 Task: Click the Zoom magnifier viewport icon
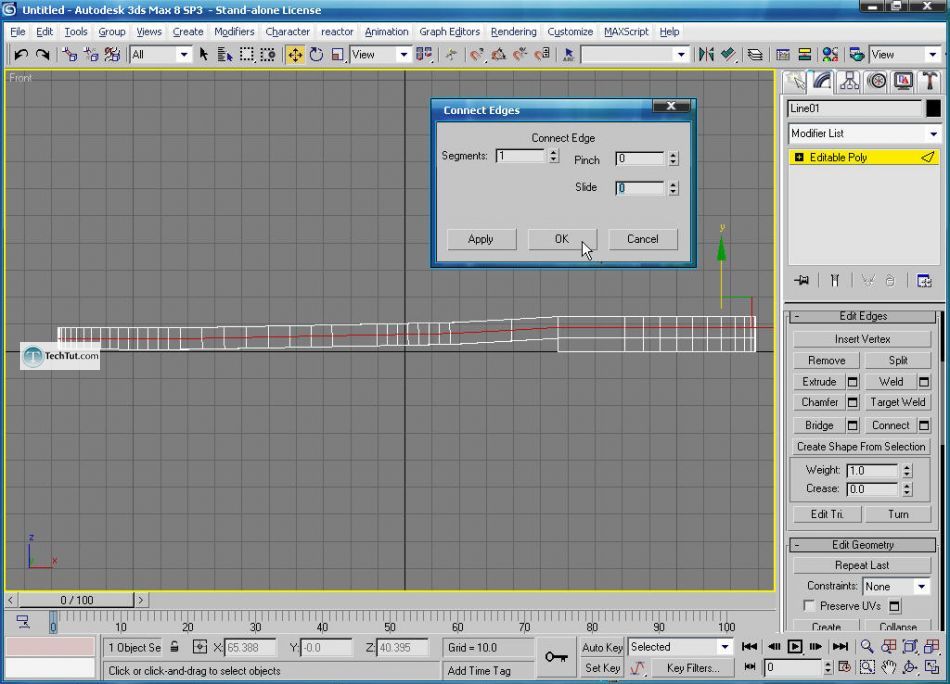867,647
